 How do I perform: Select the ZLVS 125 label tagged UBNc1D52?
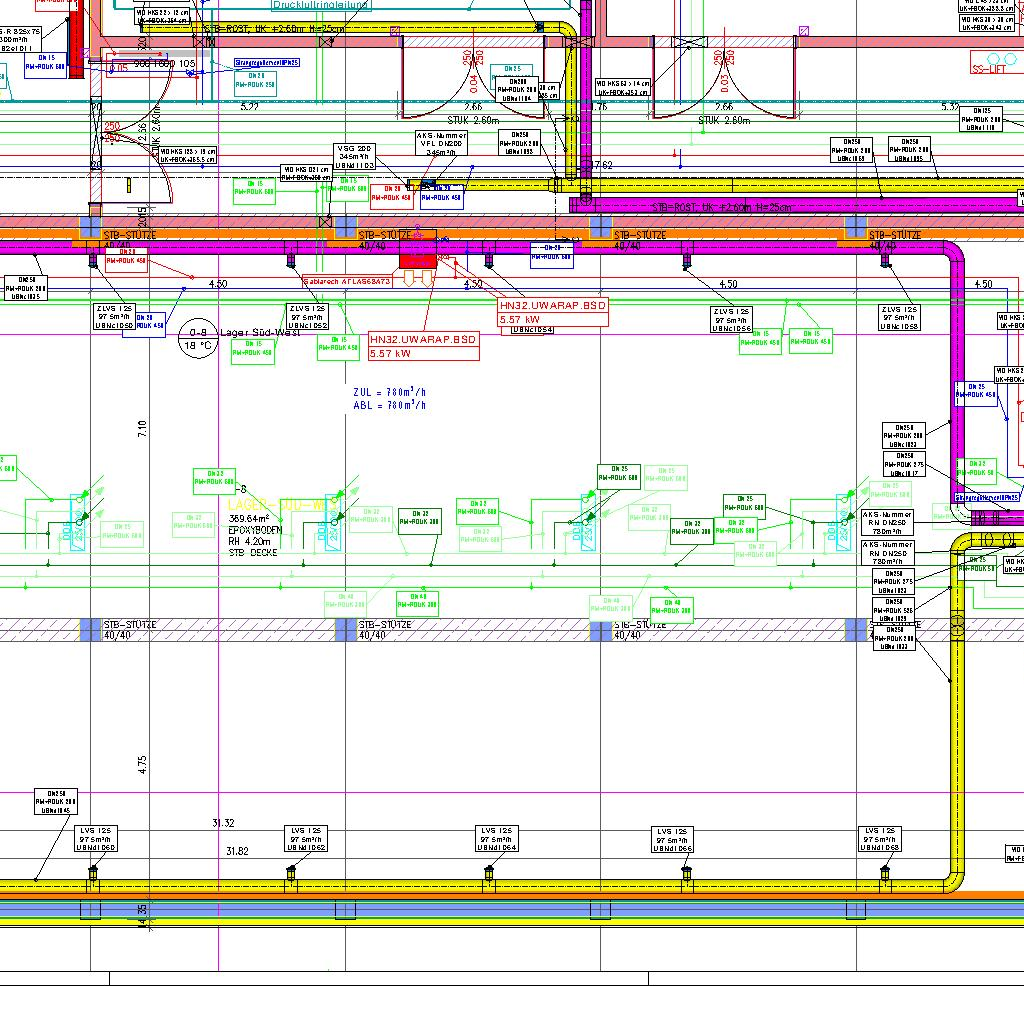(x=308, y=317)
